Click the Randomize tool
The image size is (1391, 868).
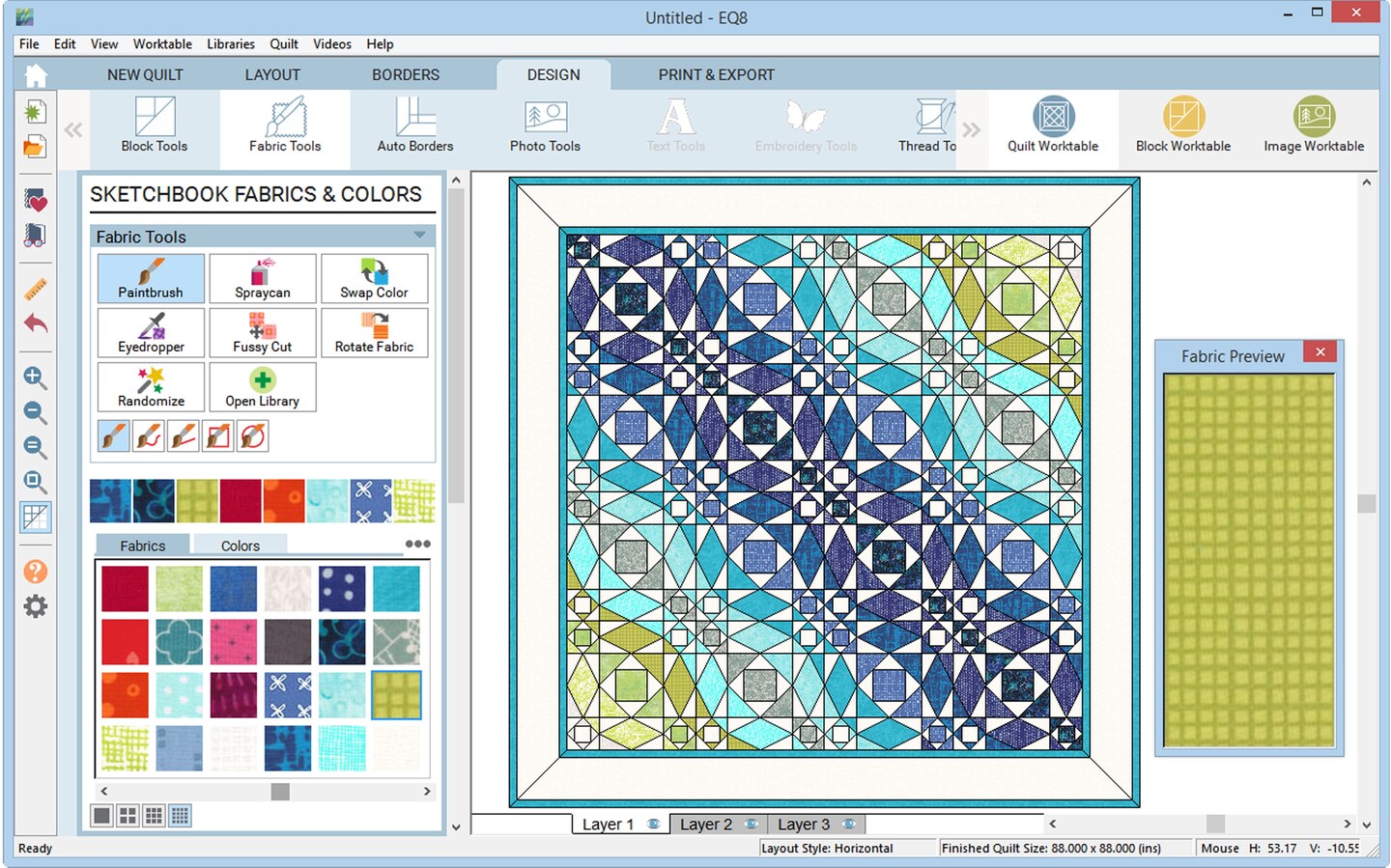coord(151,387)
